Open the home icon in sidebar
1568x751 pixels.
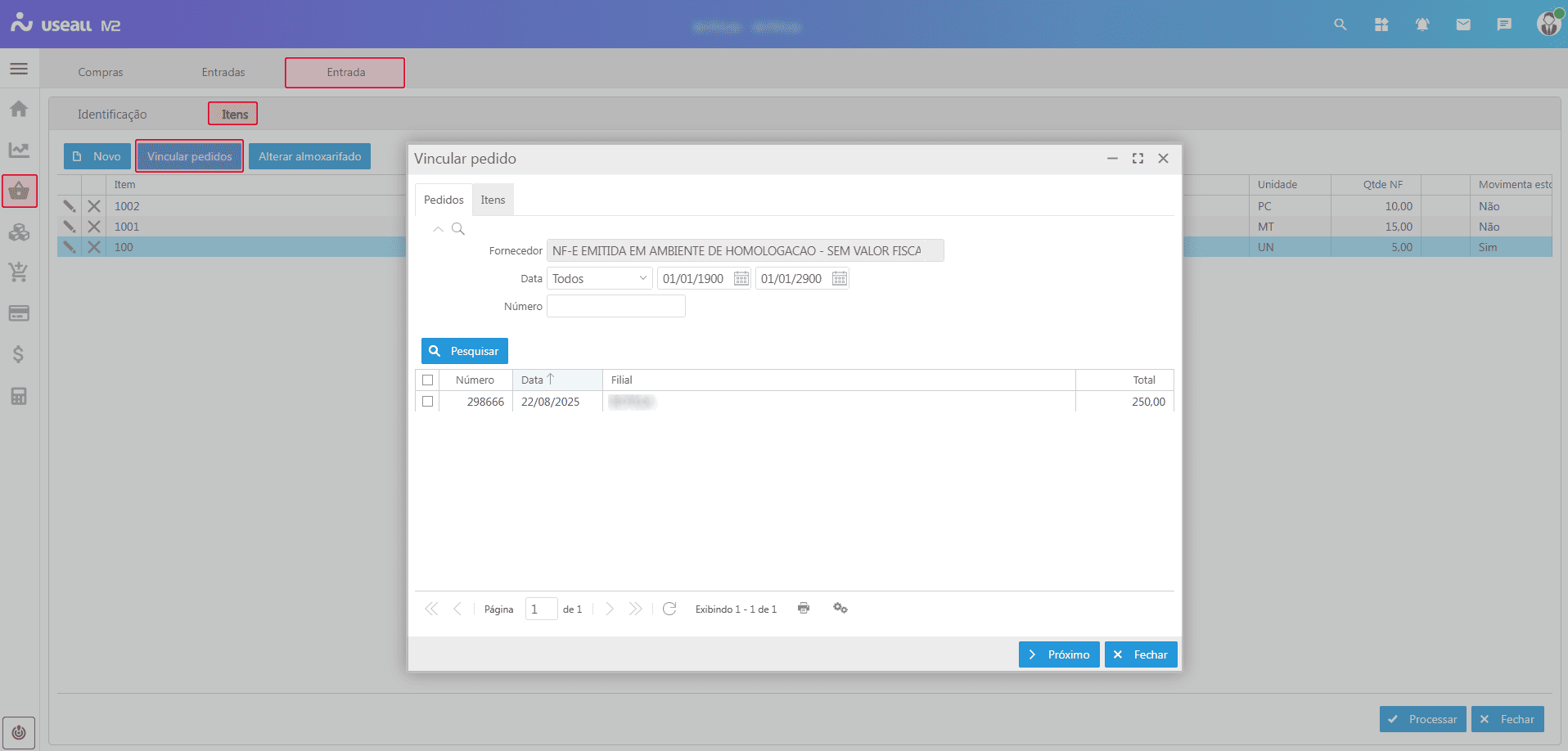[19, 109]
